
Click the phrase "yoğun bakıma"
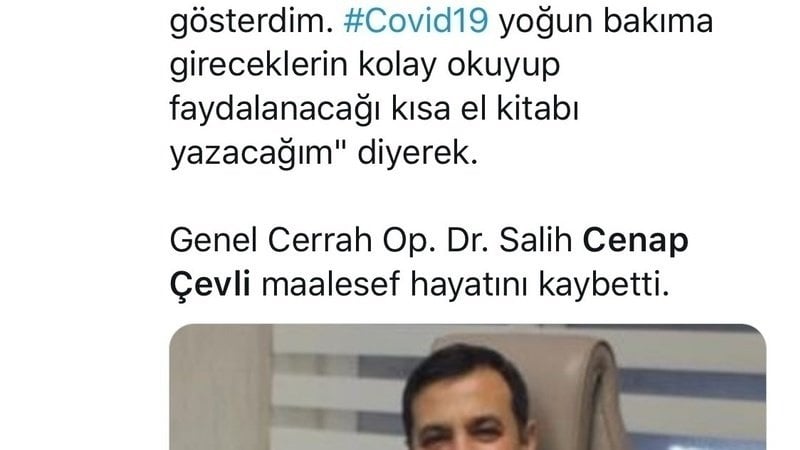coord(606,22)
